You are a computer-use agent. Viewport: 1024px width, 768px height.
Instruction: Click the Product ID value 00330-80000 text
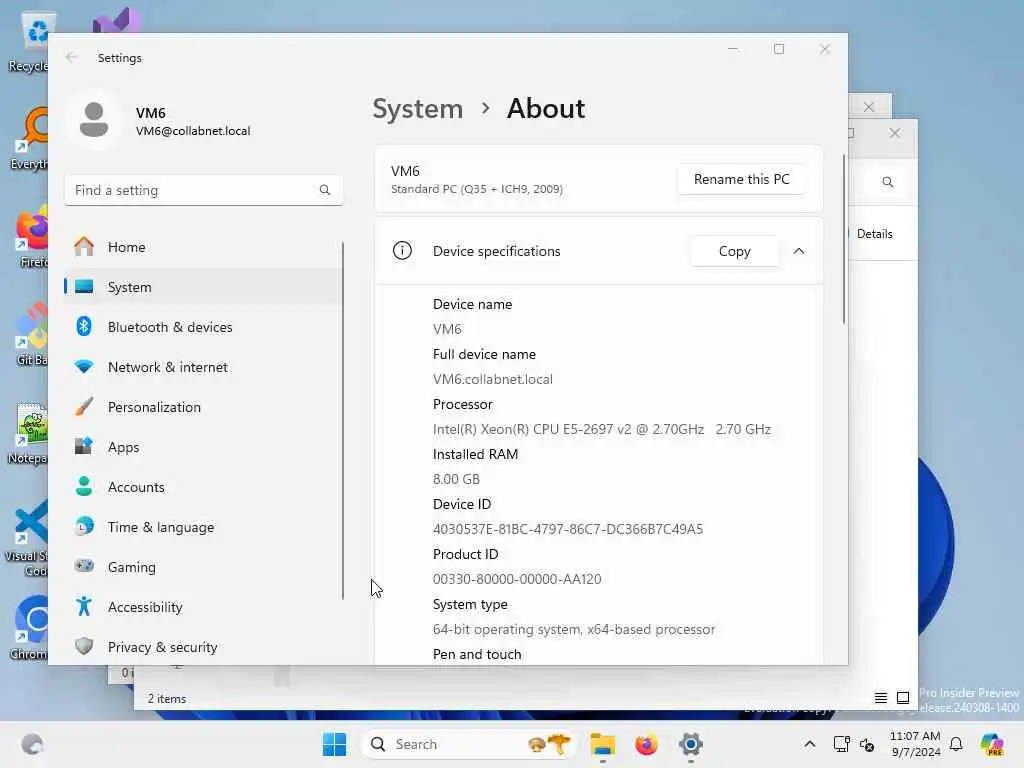(x=517, y=579)
